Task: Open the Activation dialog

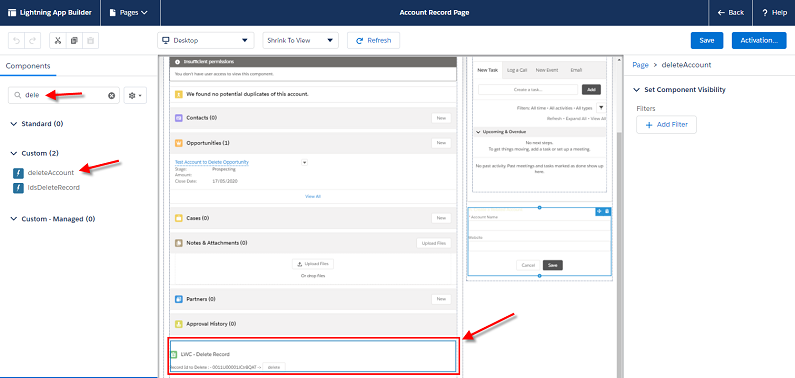Action: (x=759, y=41)
